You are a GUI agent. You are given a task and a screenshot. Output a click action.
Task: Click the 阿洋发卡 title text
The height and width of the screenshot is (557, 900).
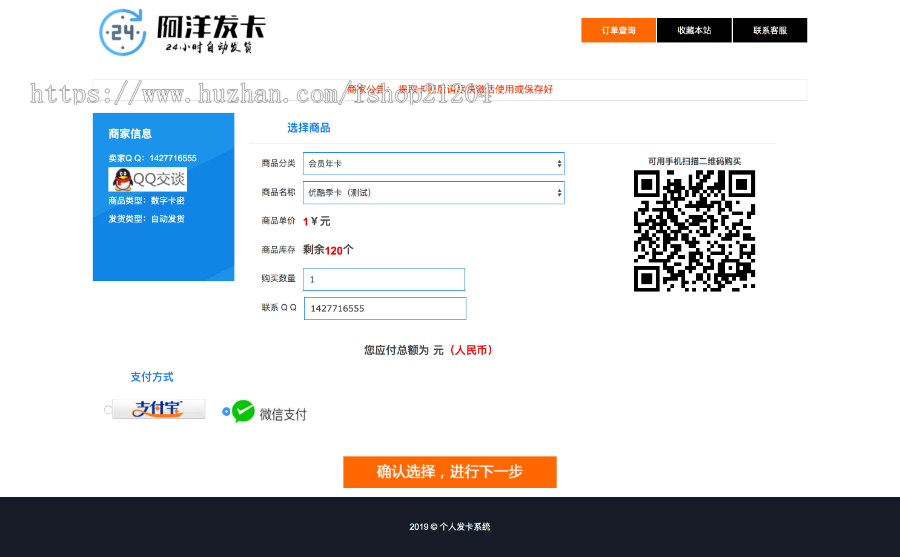tap(211, 26)
